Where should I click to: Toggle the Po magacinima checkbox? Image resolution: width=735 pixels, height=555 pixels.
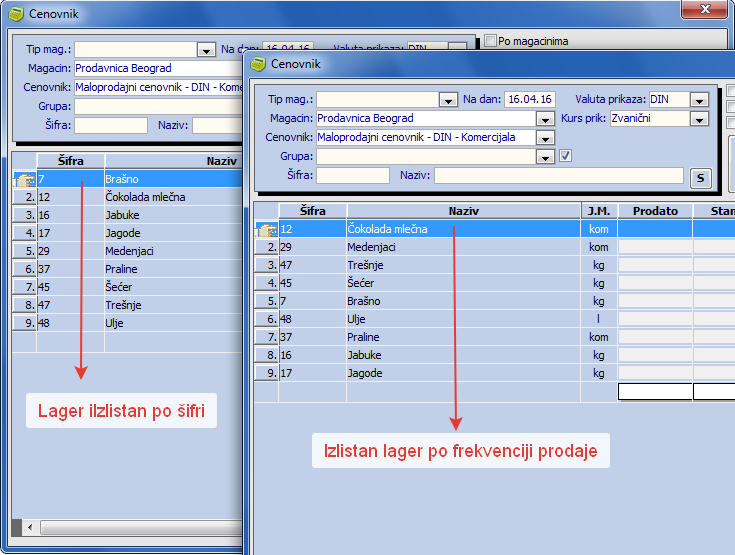click(x=490, y=41)
